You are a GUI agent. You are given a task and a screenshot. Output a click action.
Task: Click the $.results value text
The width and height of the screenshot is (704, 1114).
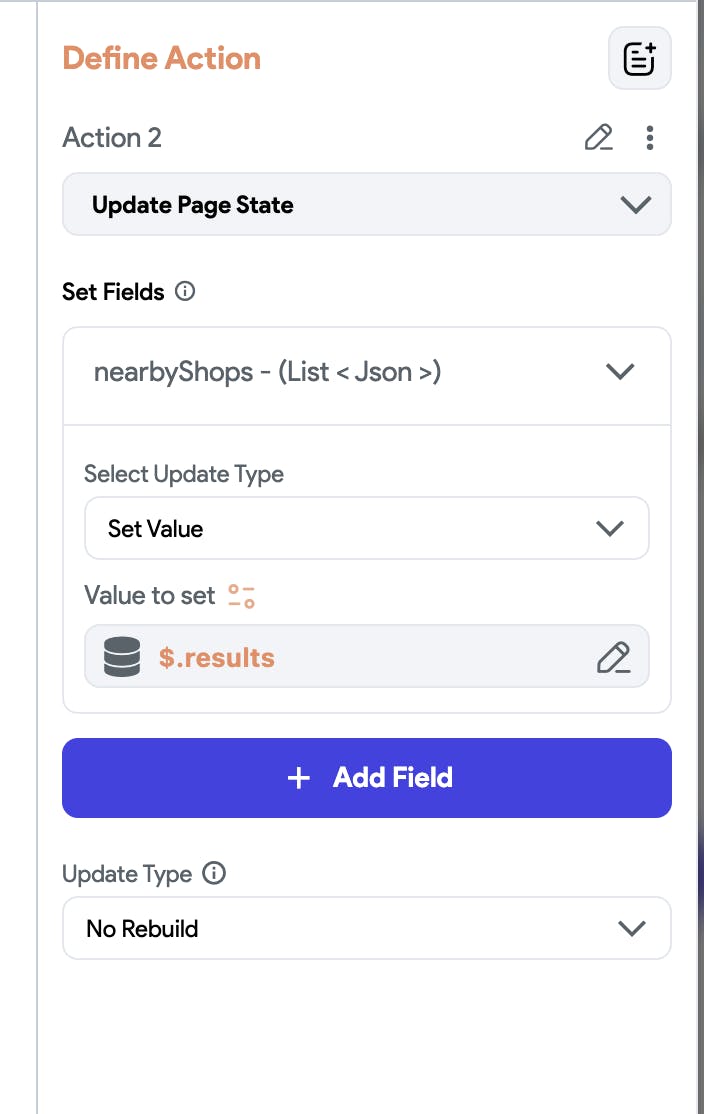tap(217, 657)
